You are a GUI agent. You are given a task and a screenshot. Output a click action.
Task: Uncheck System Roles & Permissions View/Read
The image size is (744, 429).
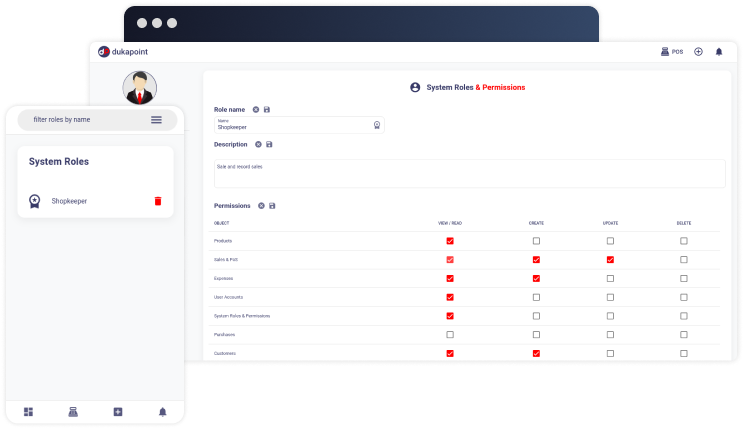(450, 316)
